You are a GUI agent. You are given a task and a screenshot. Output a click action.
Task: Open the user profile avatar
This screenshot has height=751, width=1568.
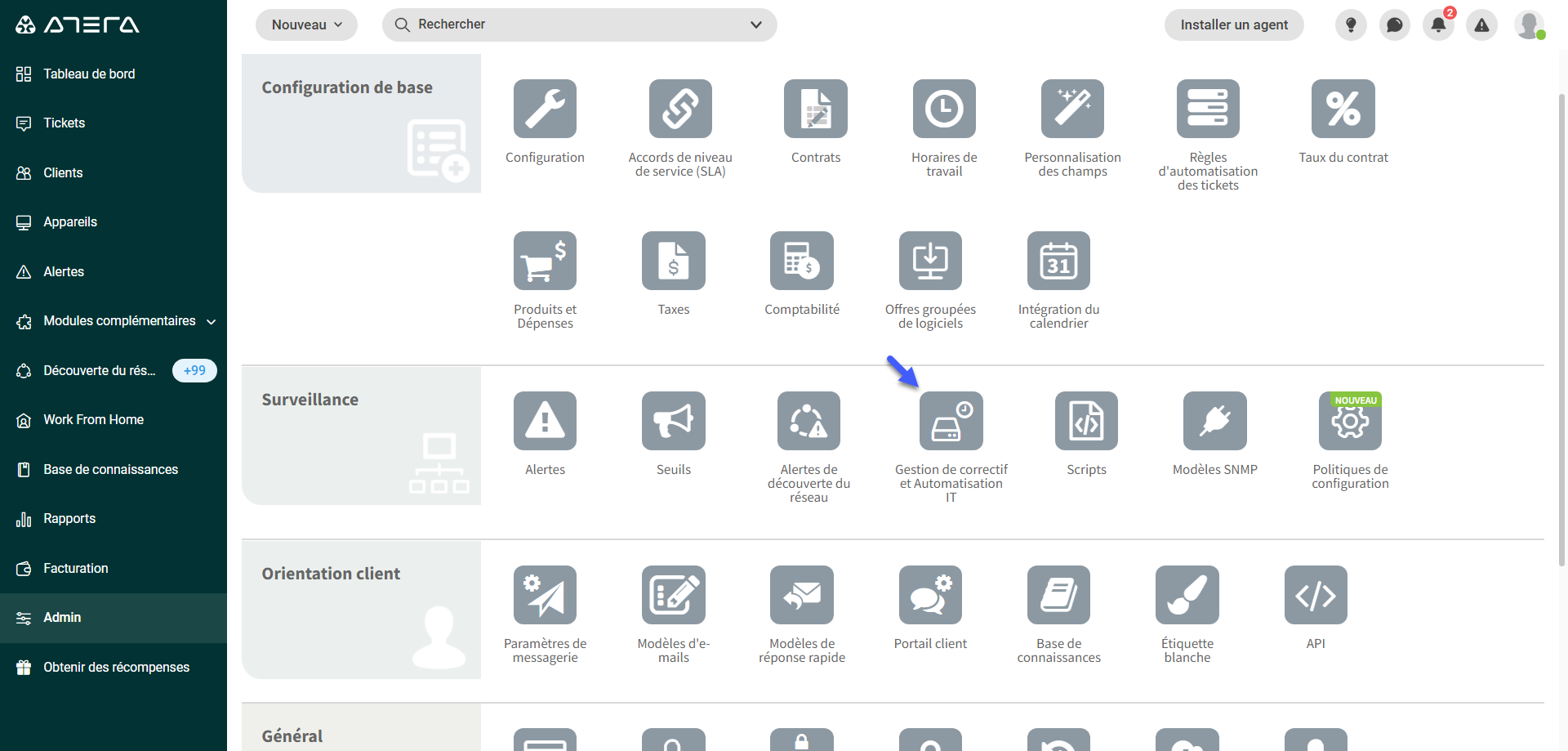coord(1530,25)
